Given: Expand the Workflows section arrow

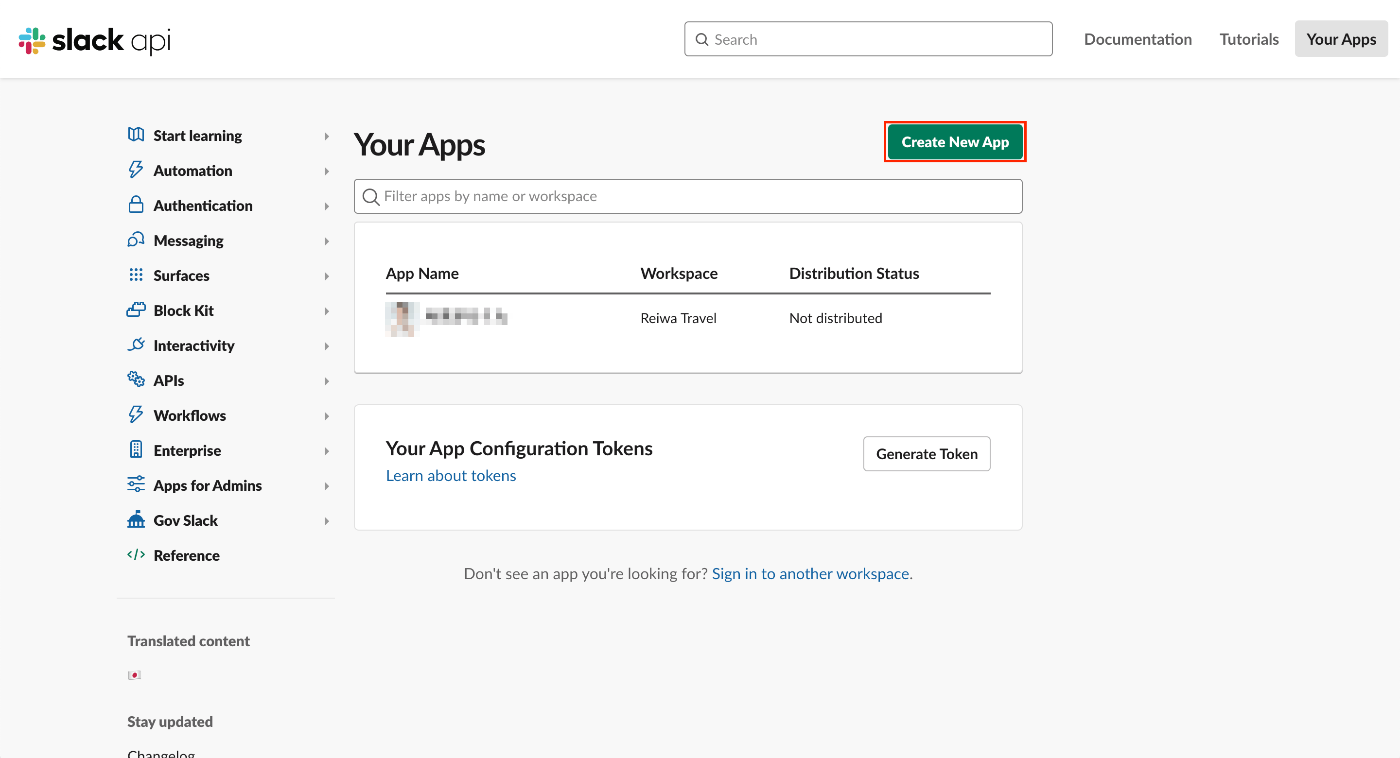Looking at the screenshot, I should [x=327, y=416].
